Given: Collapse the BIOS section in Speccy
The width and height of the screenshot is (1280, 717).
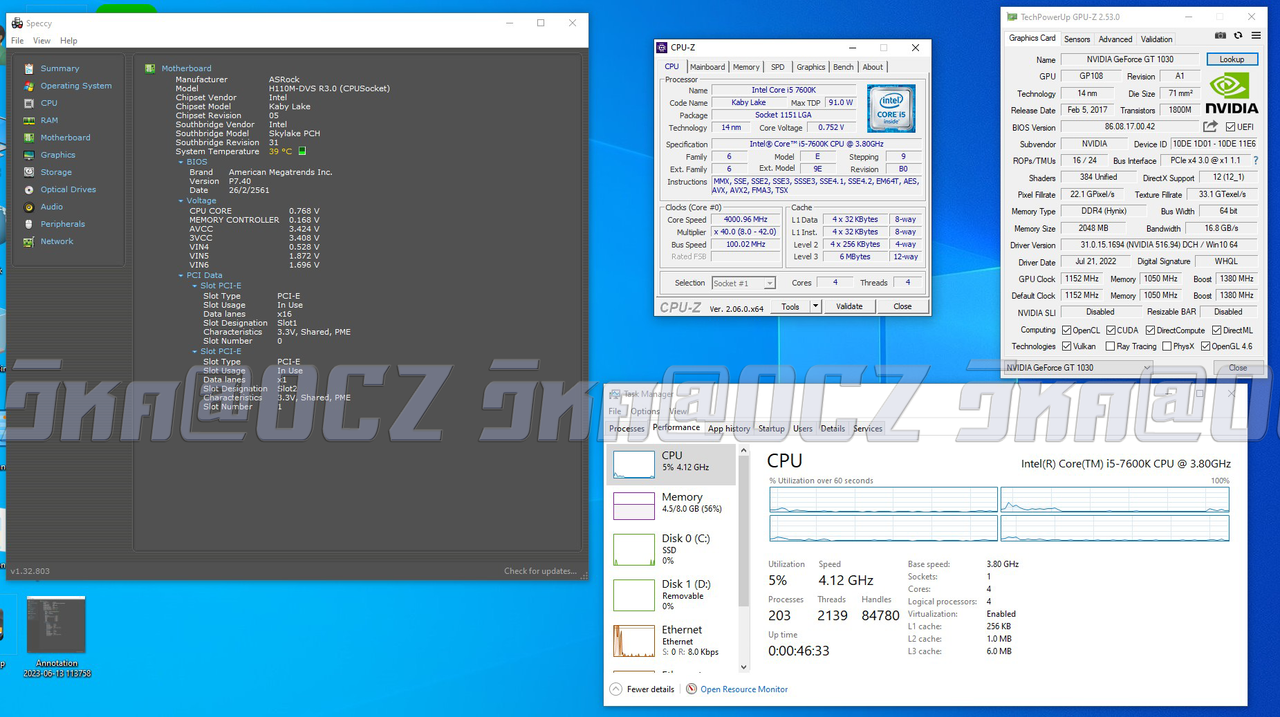Looking at the screenshot, I should (181, 161).
